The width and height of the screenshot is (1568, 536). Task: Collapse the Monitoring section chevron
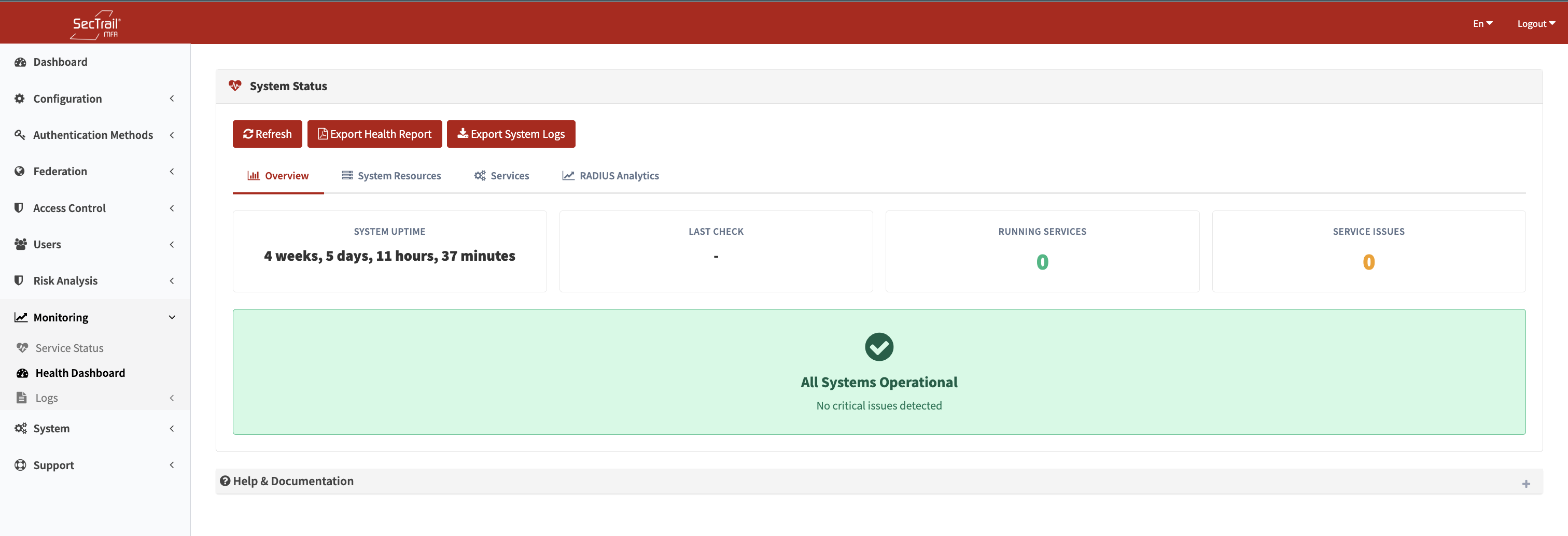(172, 317)
